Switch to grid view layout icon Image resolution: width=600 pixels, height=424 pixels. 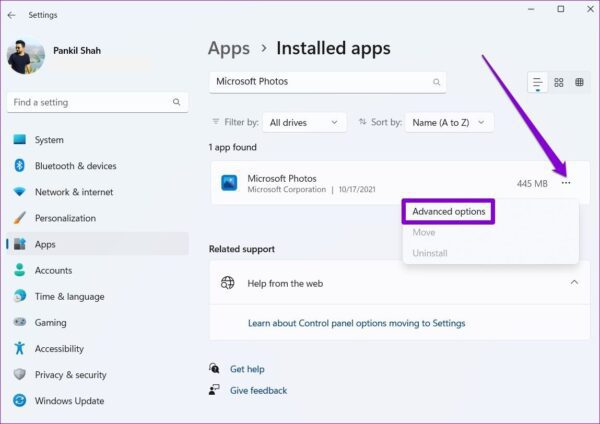[x=559, y=83]
